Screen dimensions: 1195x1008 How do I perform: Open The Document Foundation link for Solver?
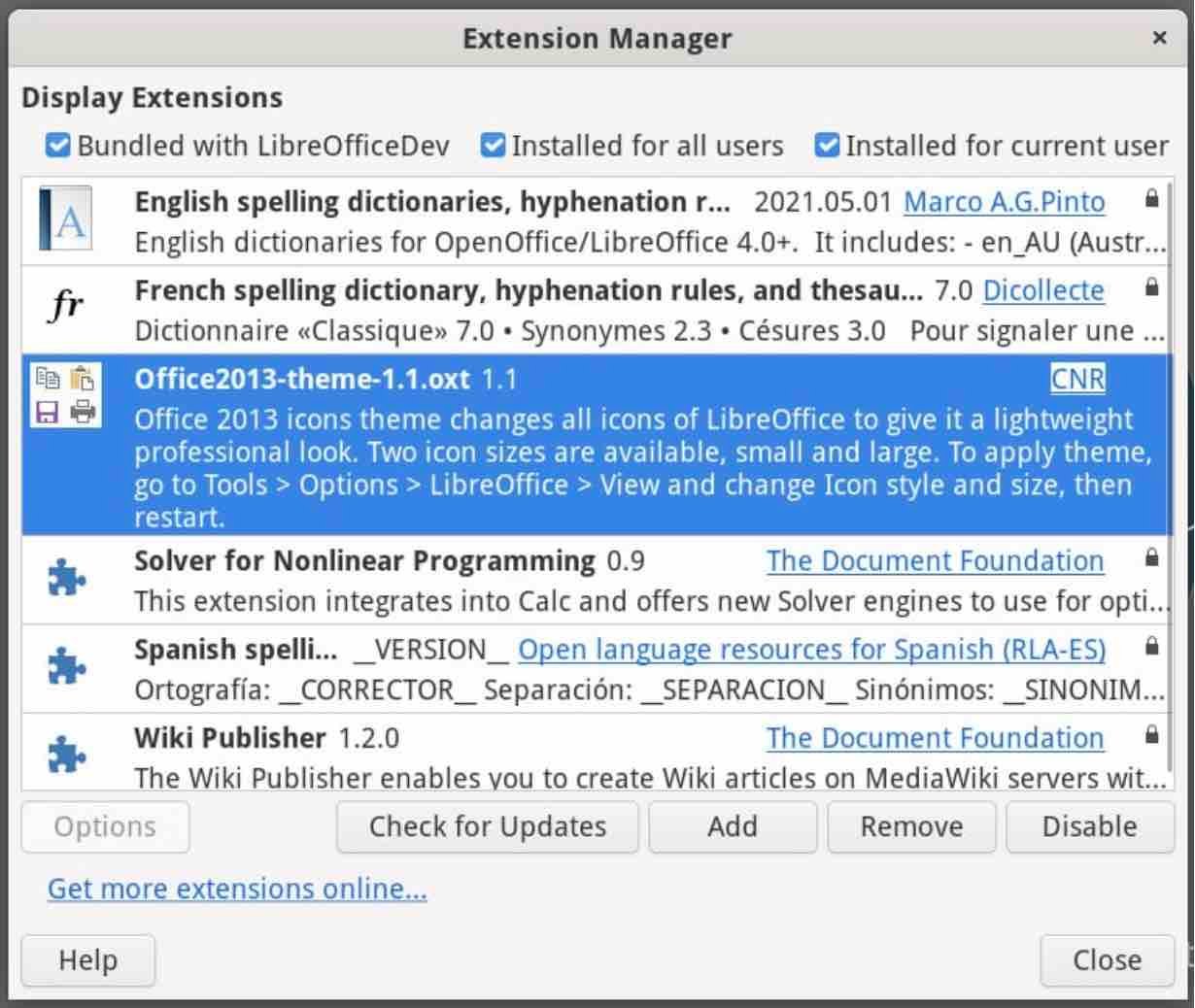pos(935,560)
